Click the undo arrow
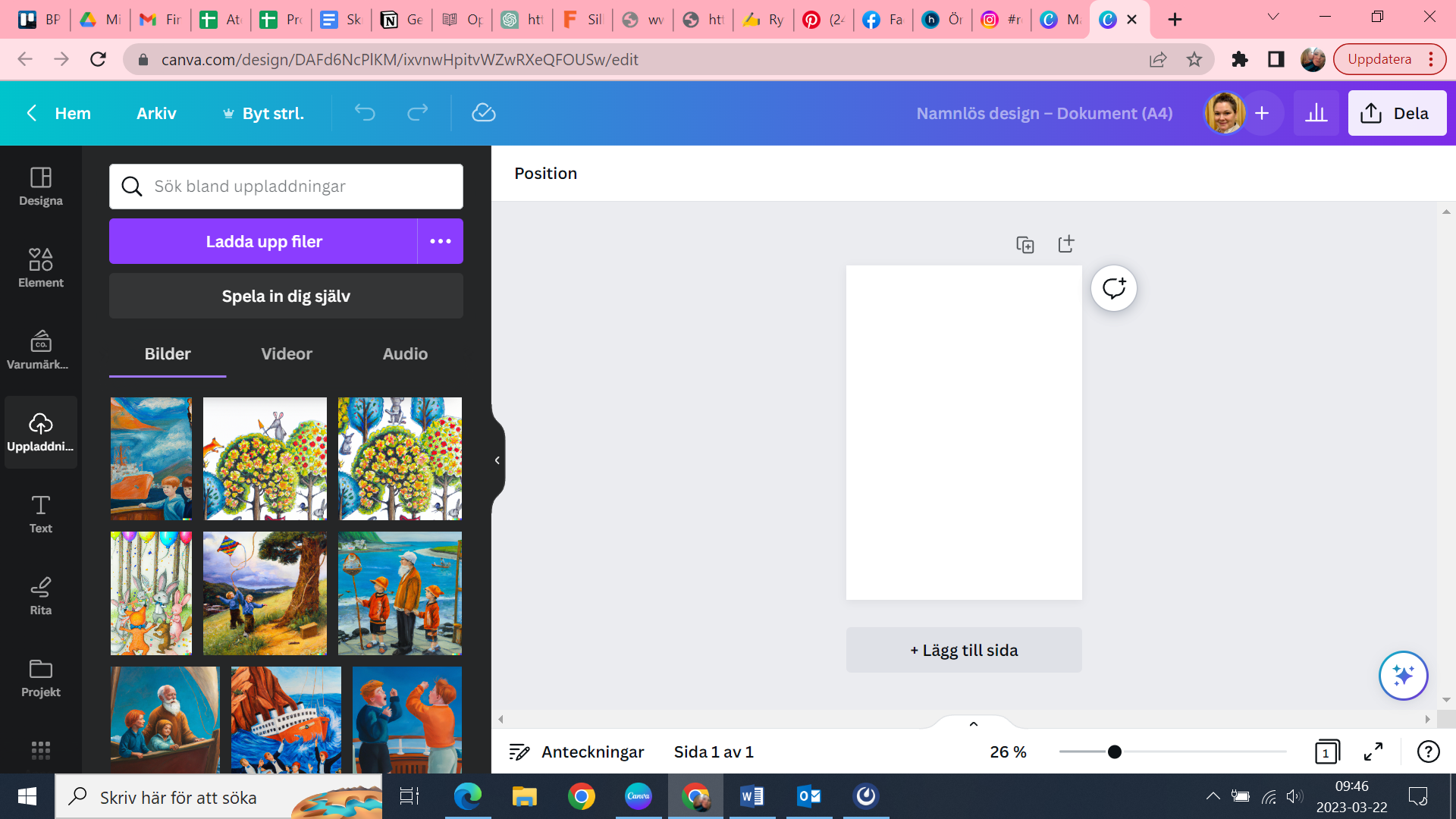The width and height of the screenshot is (1456, 819). point(365,113)
